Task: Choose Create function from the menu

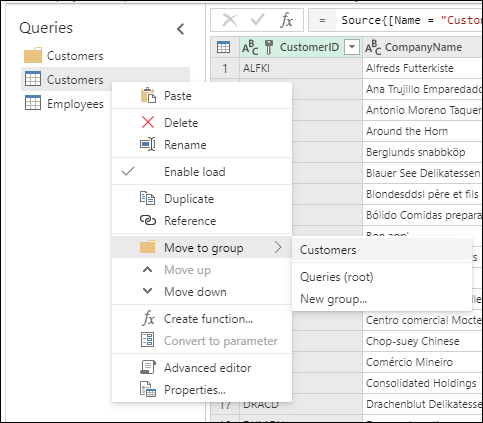Action: (202, 319)
